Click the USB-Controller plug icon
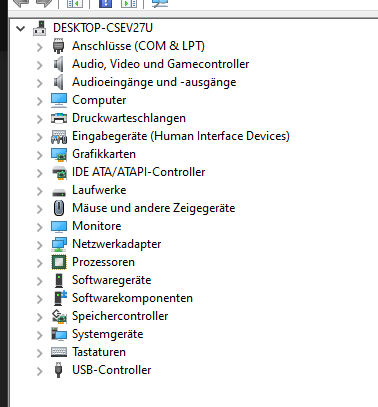This screenshot has height=407, width=378. pos(59,370)
